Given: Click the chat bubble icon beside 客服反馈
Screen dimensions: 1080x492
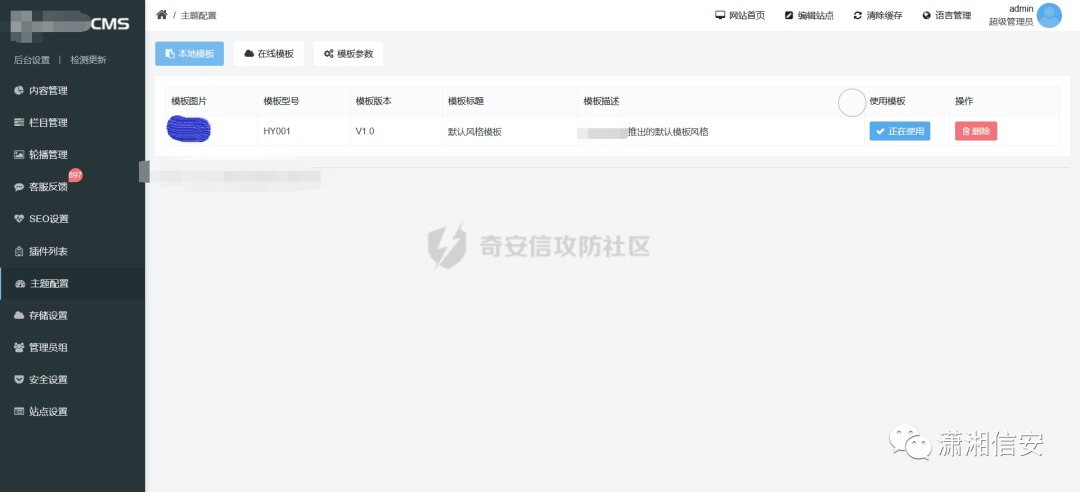Looking at the screenshot, I should [19, 187].
